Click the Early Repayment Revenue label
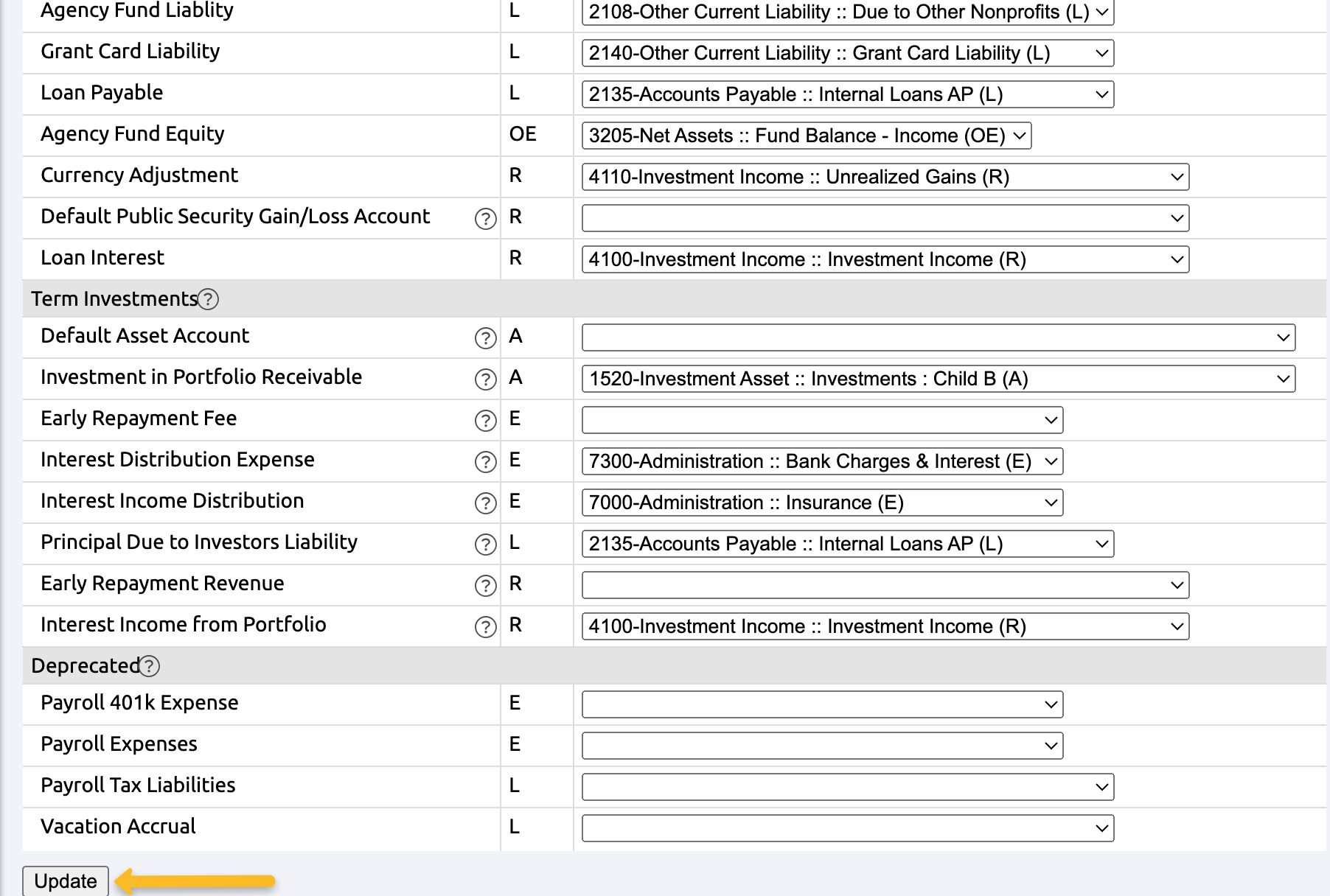This screenshot has height=896, width=1330. coord(162,584)
